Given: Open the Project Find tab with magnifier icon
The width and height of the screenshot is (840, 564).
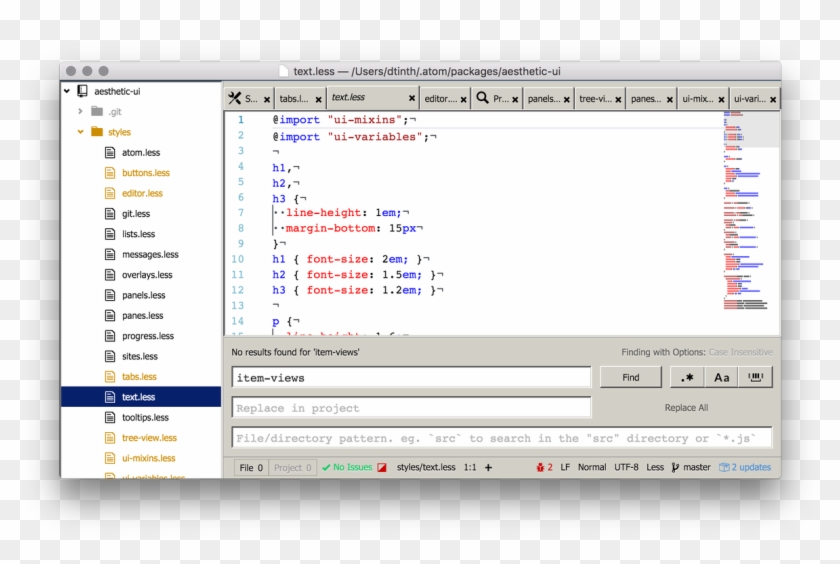Looking at the screenshot, I should (492, 99).
